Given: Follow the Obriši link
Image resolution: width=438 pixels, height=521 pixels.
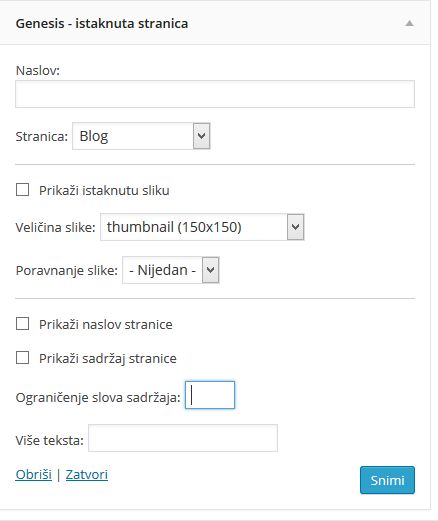Looking at the screenshot, I should tap(34, 474).
